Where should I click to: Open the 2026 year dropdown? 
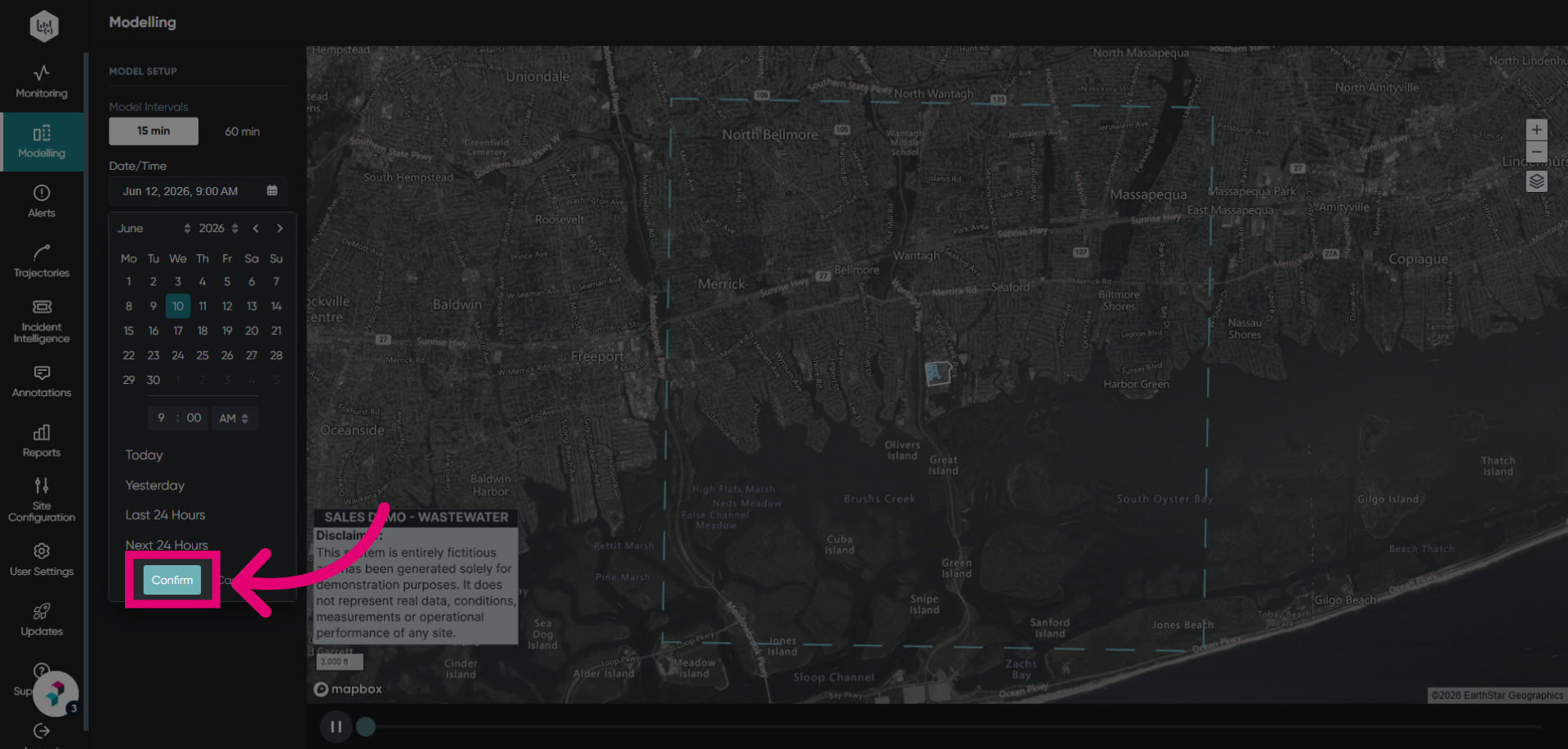point(219,229)
